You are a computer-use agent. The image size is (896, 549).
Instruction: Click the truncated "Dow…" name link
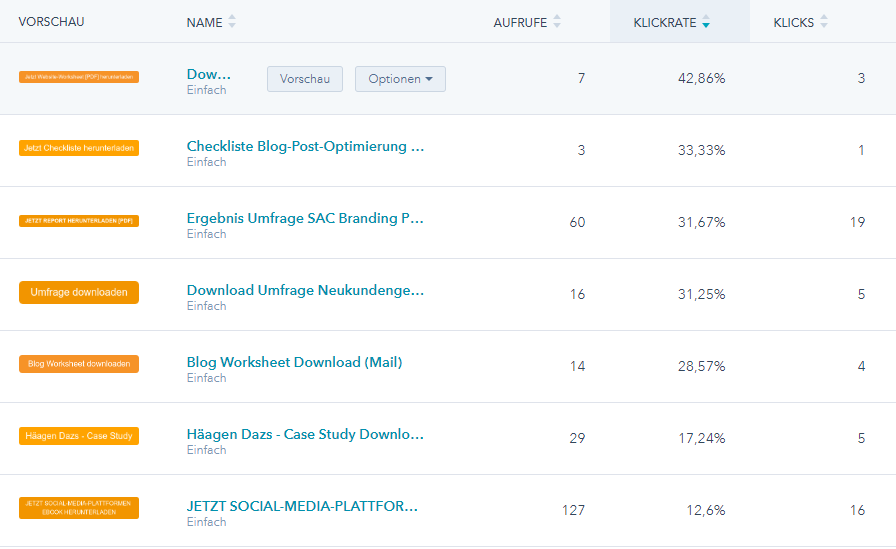208,75
